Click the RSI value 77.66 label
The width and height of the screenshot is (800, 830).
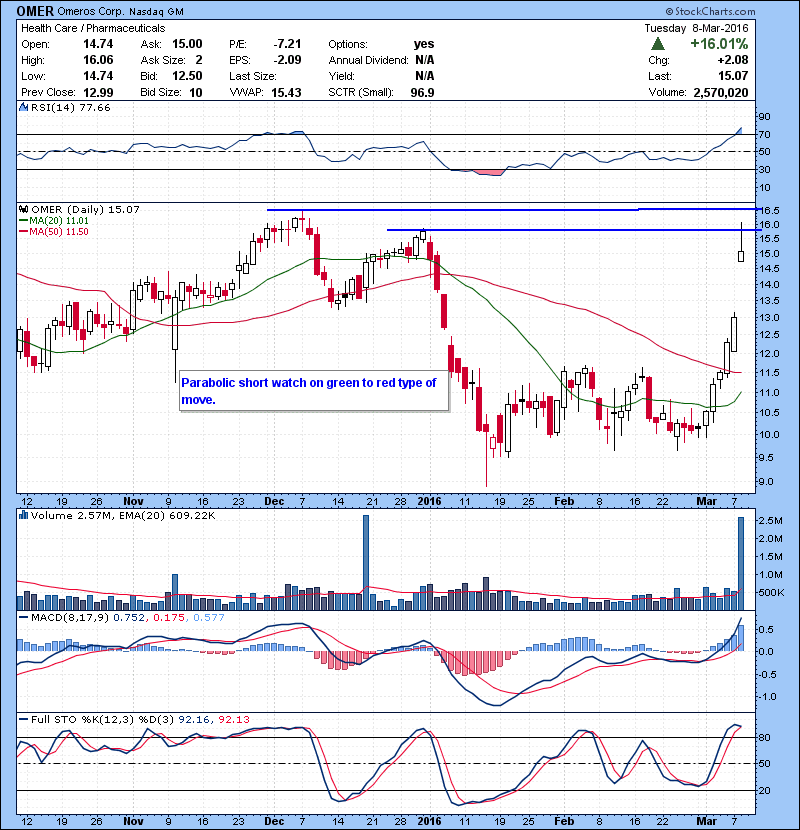click(x=95, y=107)
